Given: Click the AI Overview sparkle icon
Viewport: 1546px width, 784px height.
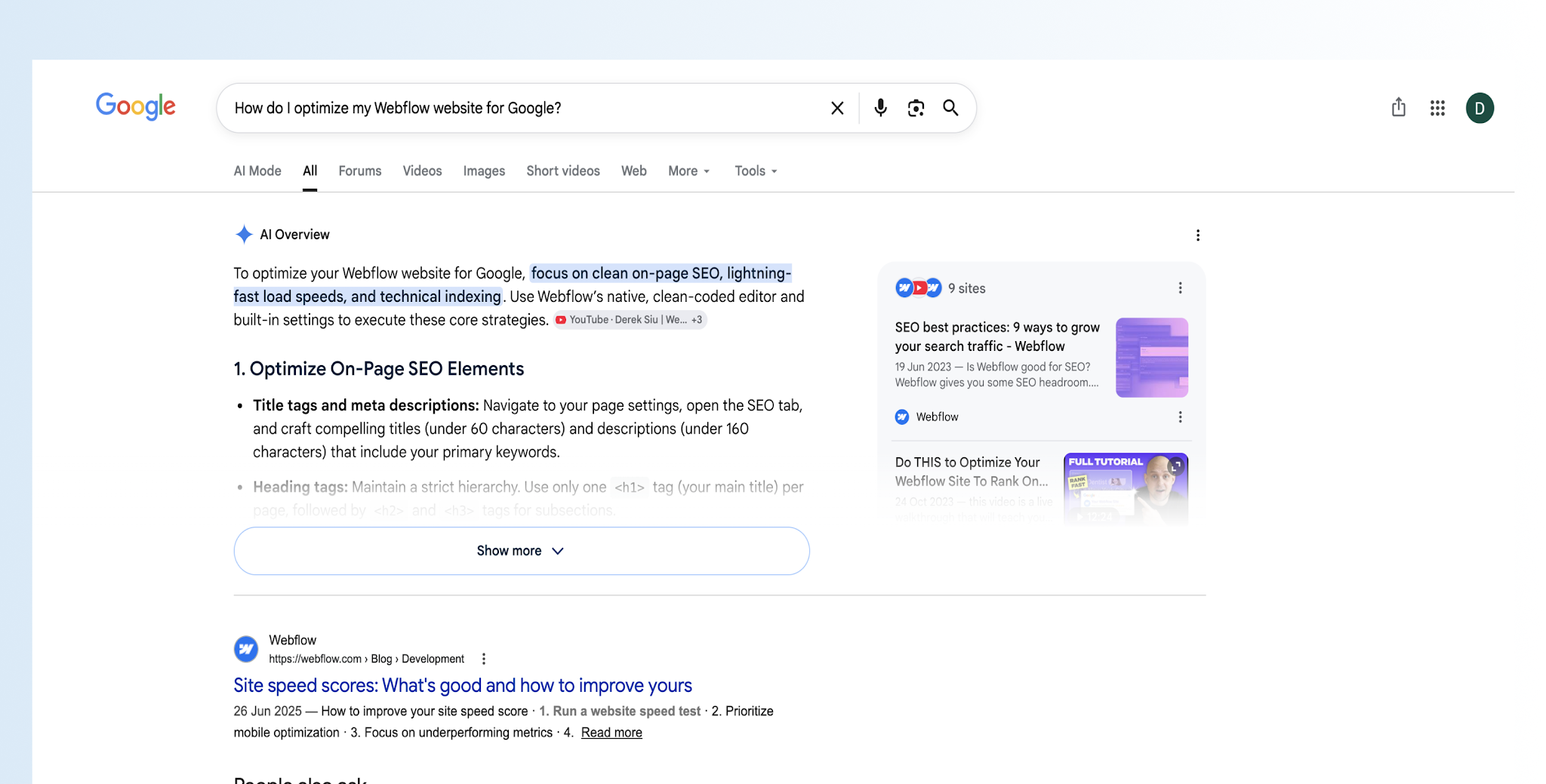Looking at the screenshot, I should click(244, 235).
